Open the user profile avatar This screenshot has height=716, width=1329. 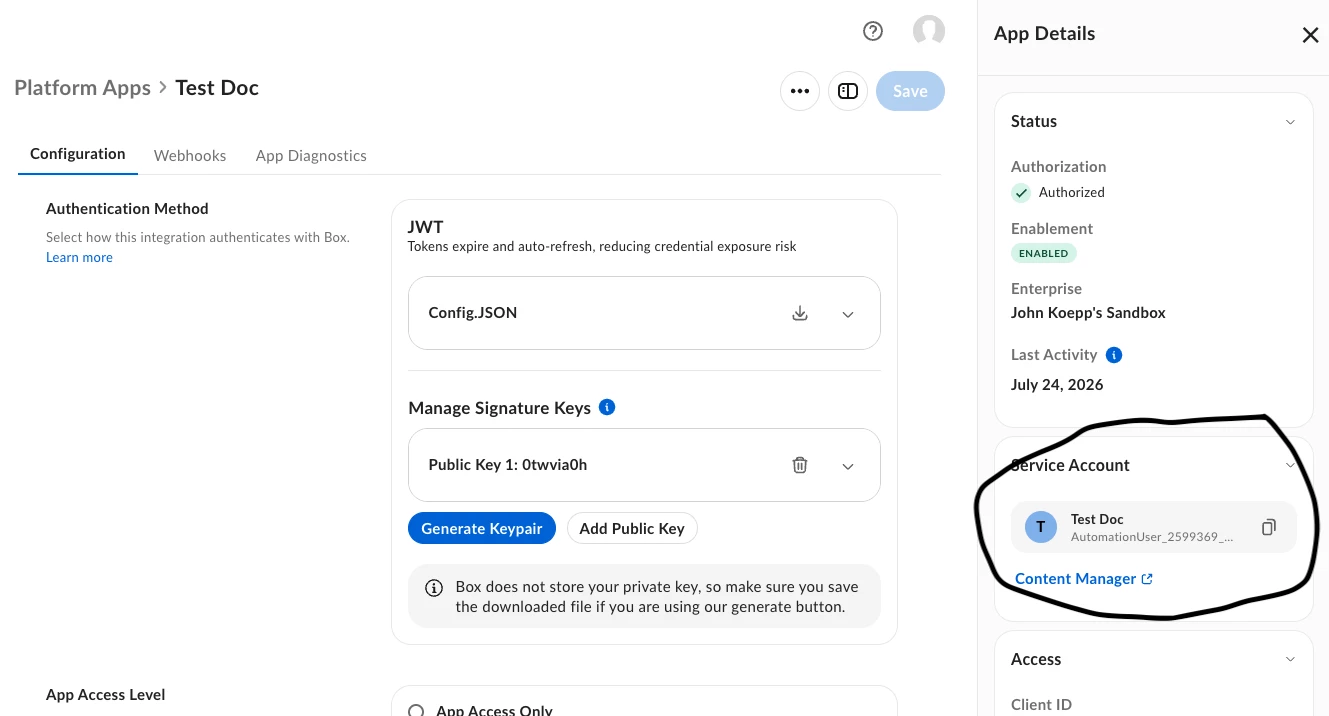(x=929, y=31)
